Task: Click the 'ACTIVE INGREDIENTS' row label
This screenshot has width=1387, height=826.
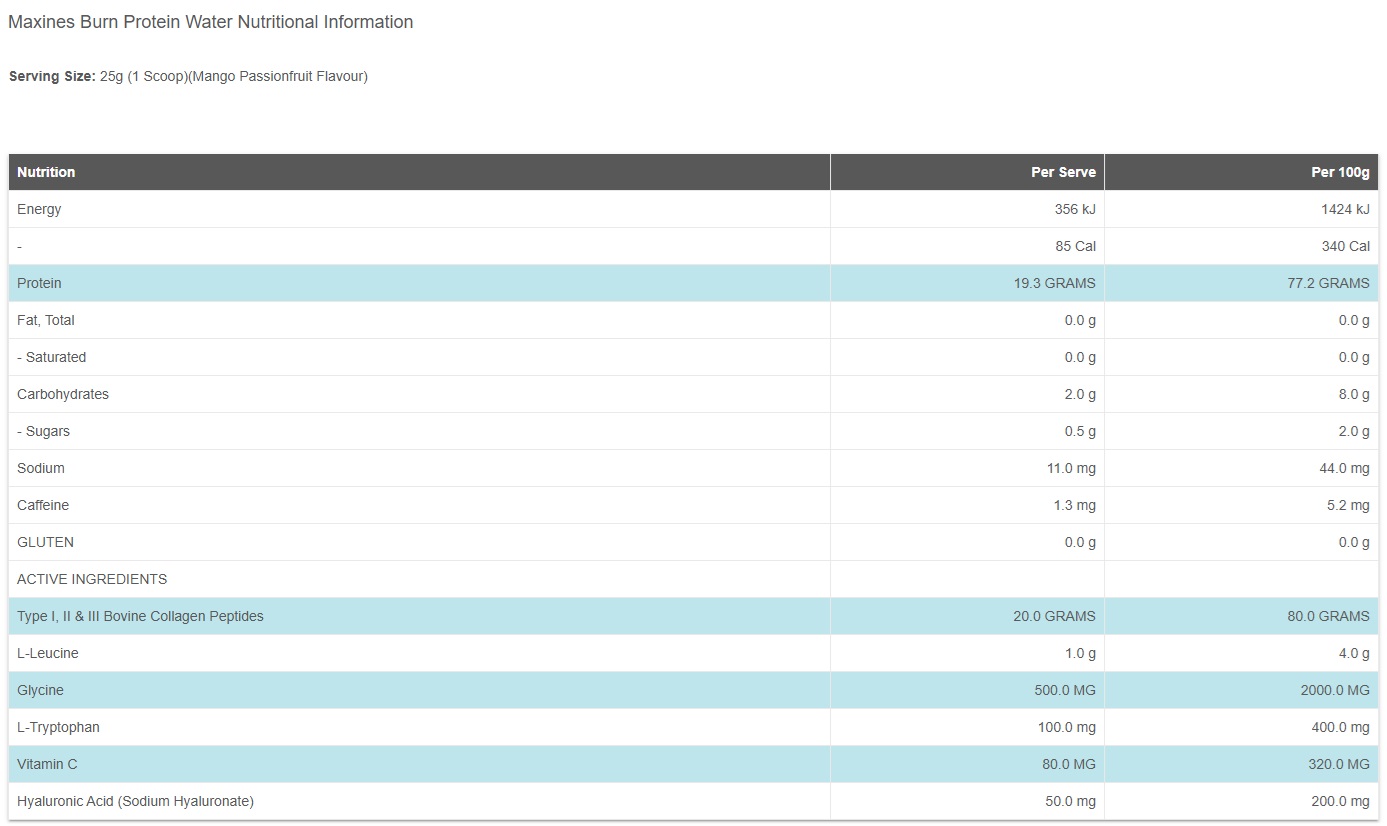Action: pyautogui.click(x=92, y=579)
